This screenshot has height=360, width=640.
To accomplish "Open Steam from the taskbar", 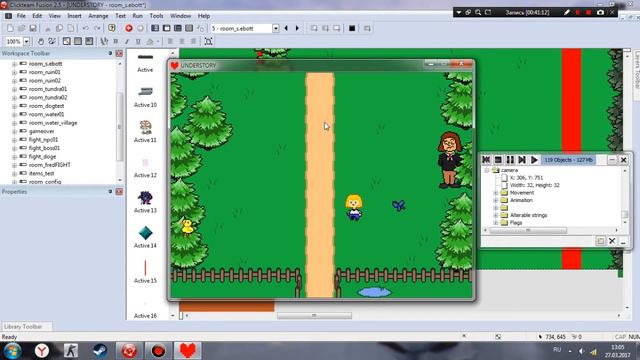I will [x=100, y=351].
